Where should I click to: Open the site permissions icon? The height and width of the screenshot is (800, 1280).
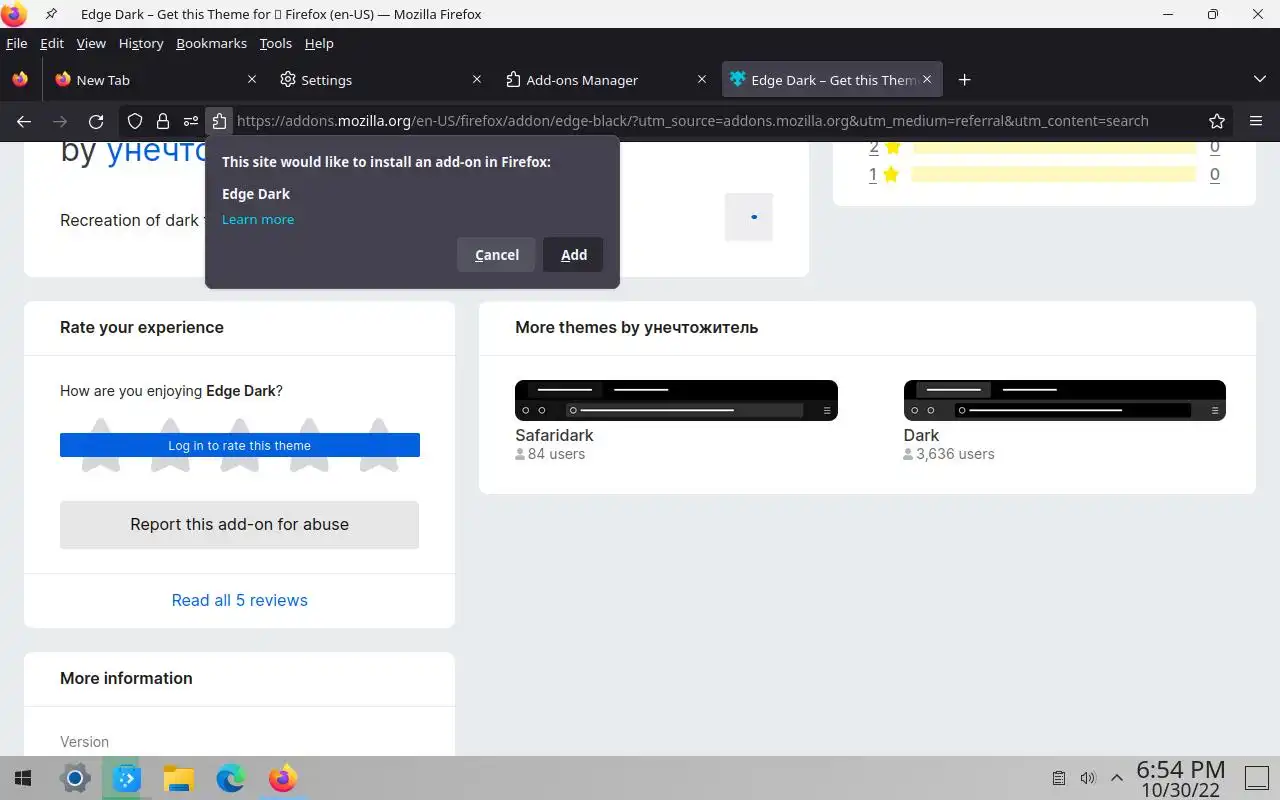tap(190, 121)
